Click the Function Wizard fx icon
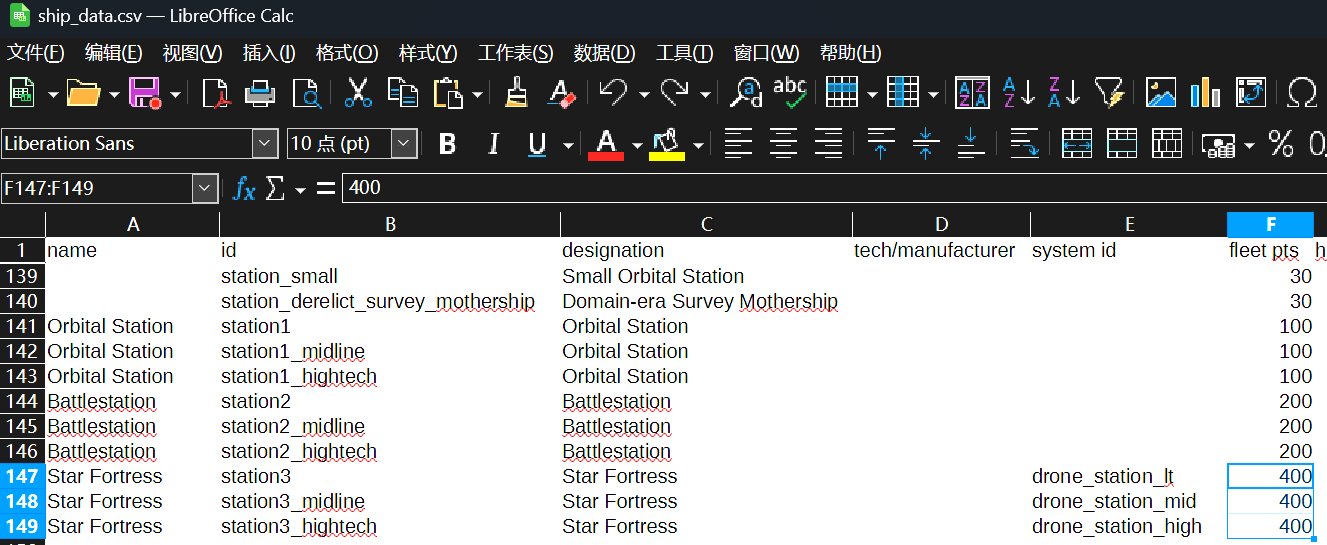The height and width of the screenshot is (545, 1327). [x=244, y=188]
